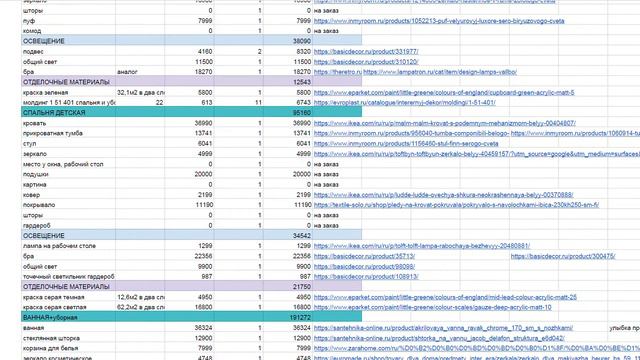Click the 'аналог' note cell
640x360 pixels.
click(140, 72)
